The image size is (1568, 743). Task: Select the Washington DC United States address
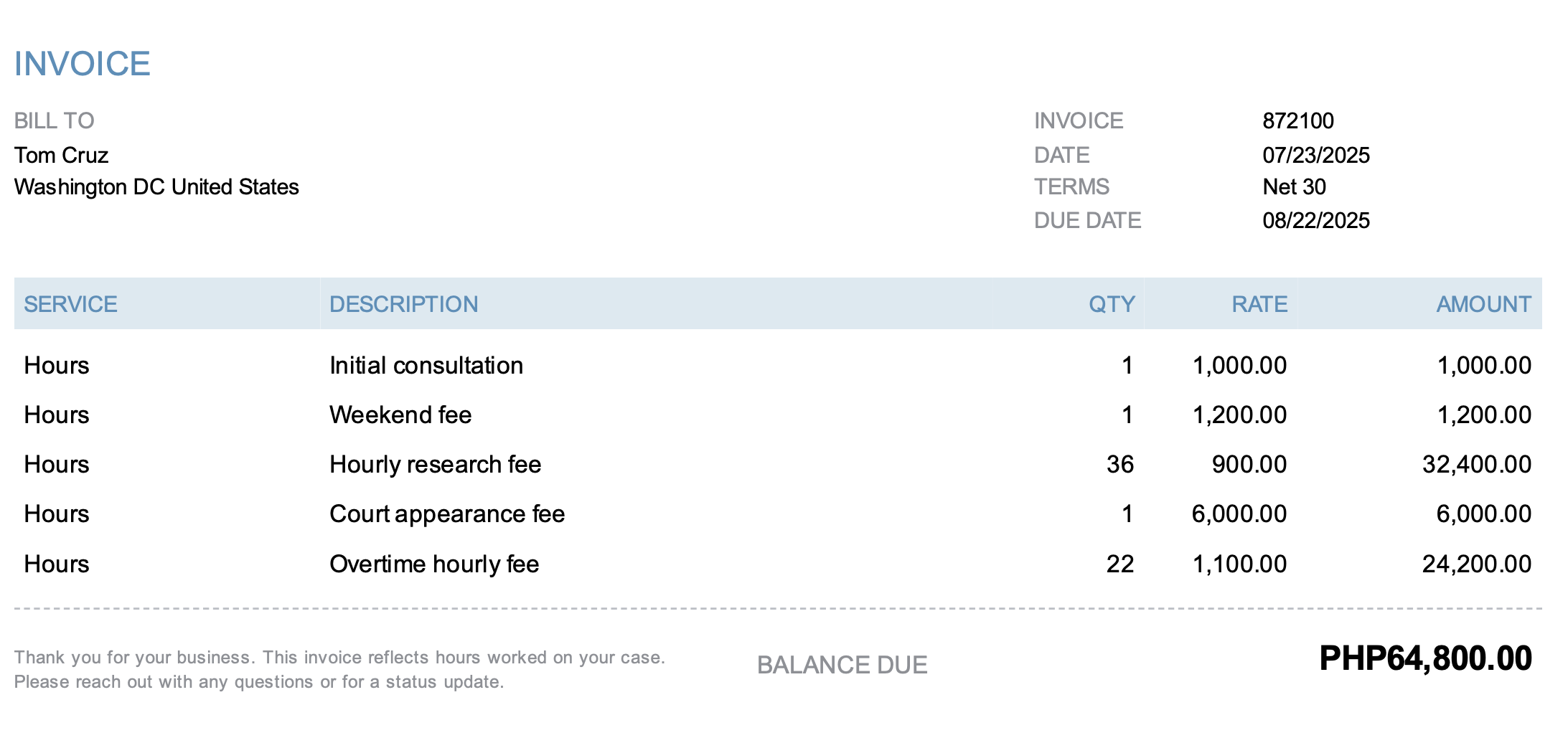click(x=156, y=187)
